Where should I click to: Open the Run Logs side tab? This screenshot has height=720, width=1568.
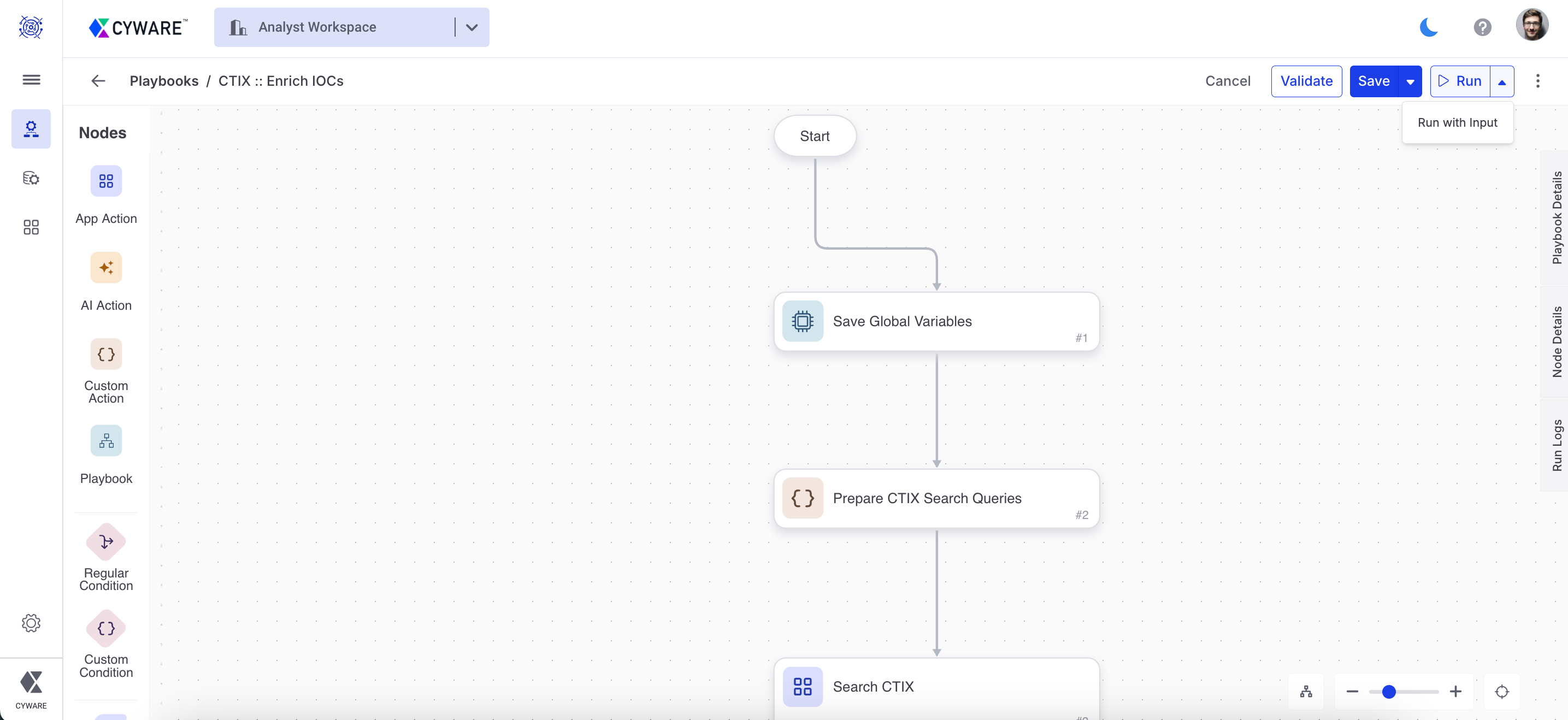1557,445
